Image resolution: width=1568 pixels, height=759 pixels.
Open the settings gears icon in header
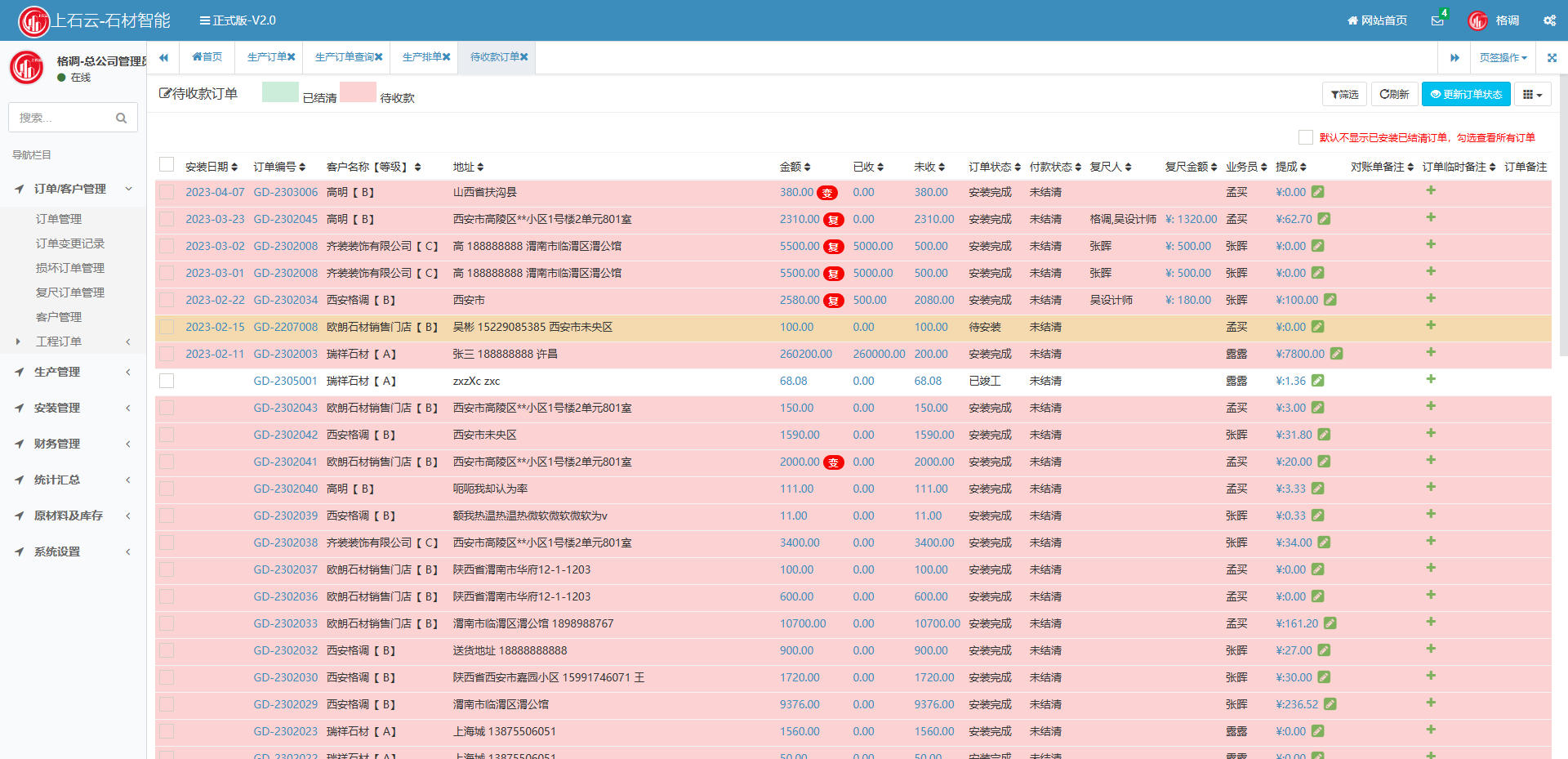click(x=1549, y=20)
